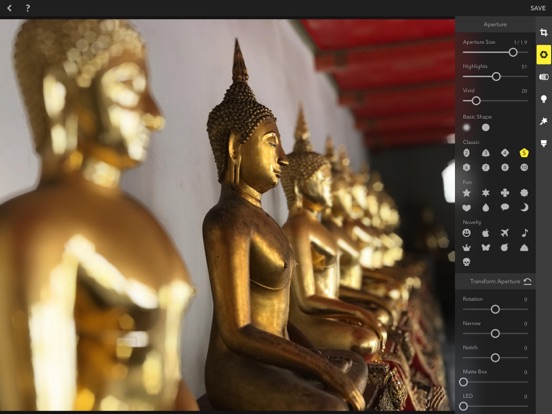
Task: Click the Aperture panel header
Action: pyautogui.click(x=495, y=24)
